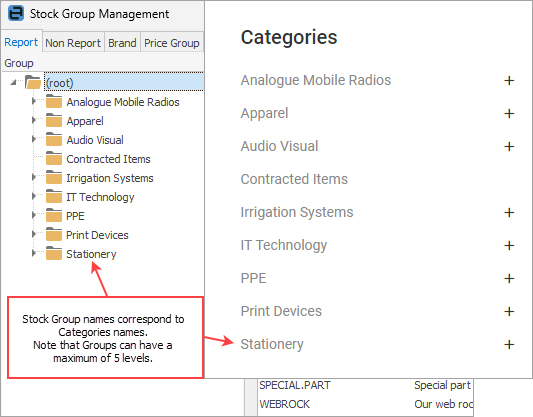Select the (root) group in tree
The width and height of the screenshot is (533, 417).
pos(60,83)
